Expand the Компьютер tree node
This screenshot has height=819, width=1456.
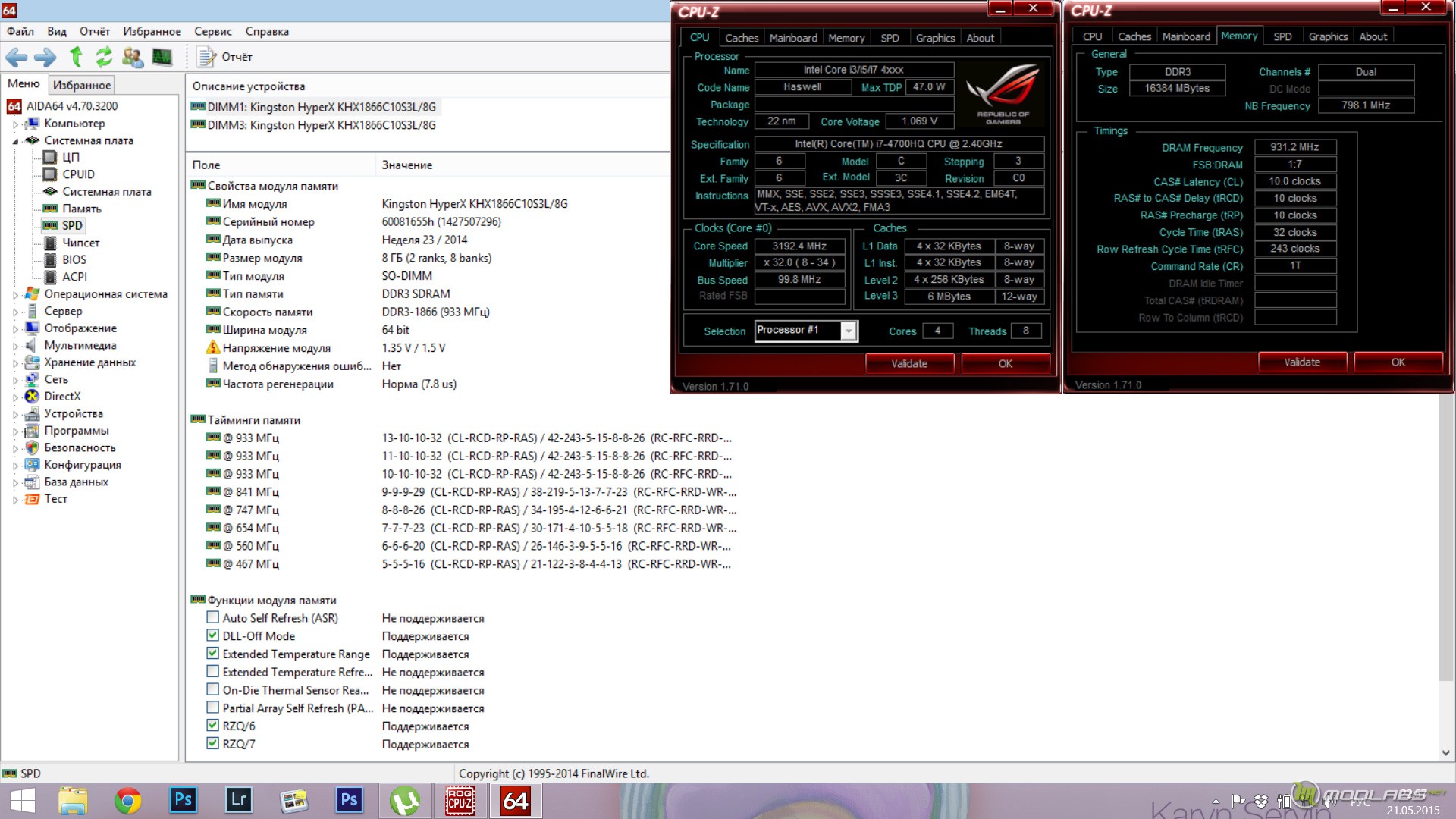point(15,124)
